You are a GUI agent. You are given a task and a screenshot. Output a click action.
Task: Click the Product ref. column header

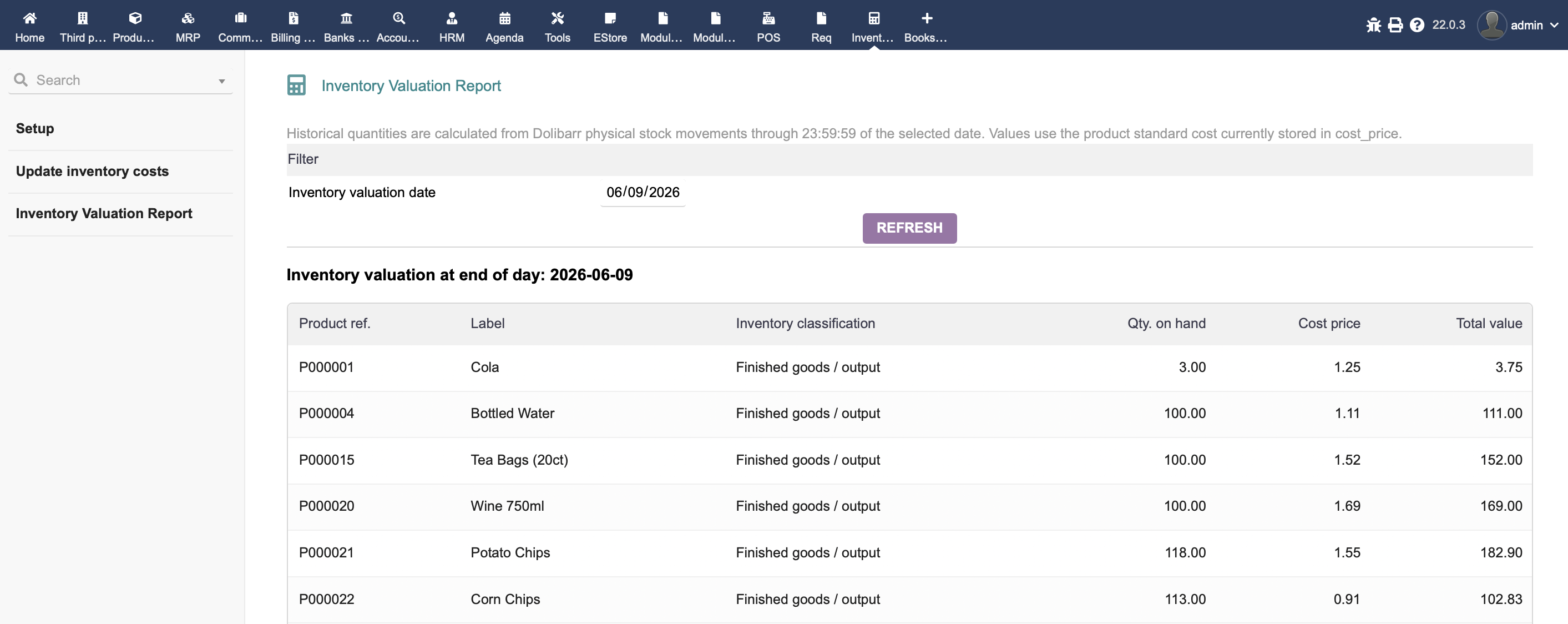335,323
